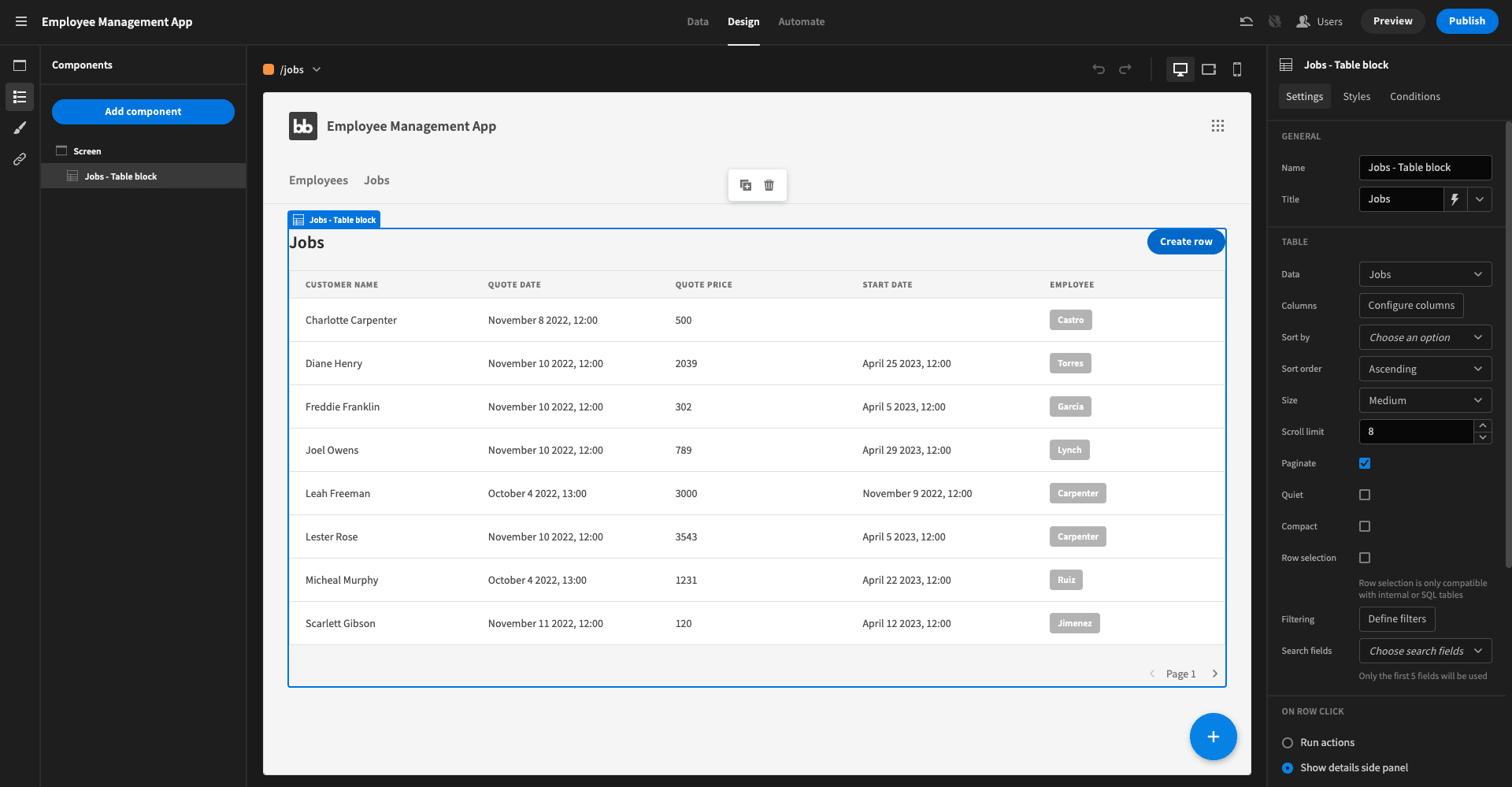Switch preview to desktop view
This screenshot has width=1512, height=787.
[1180, 69]
